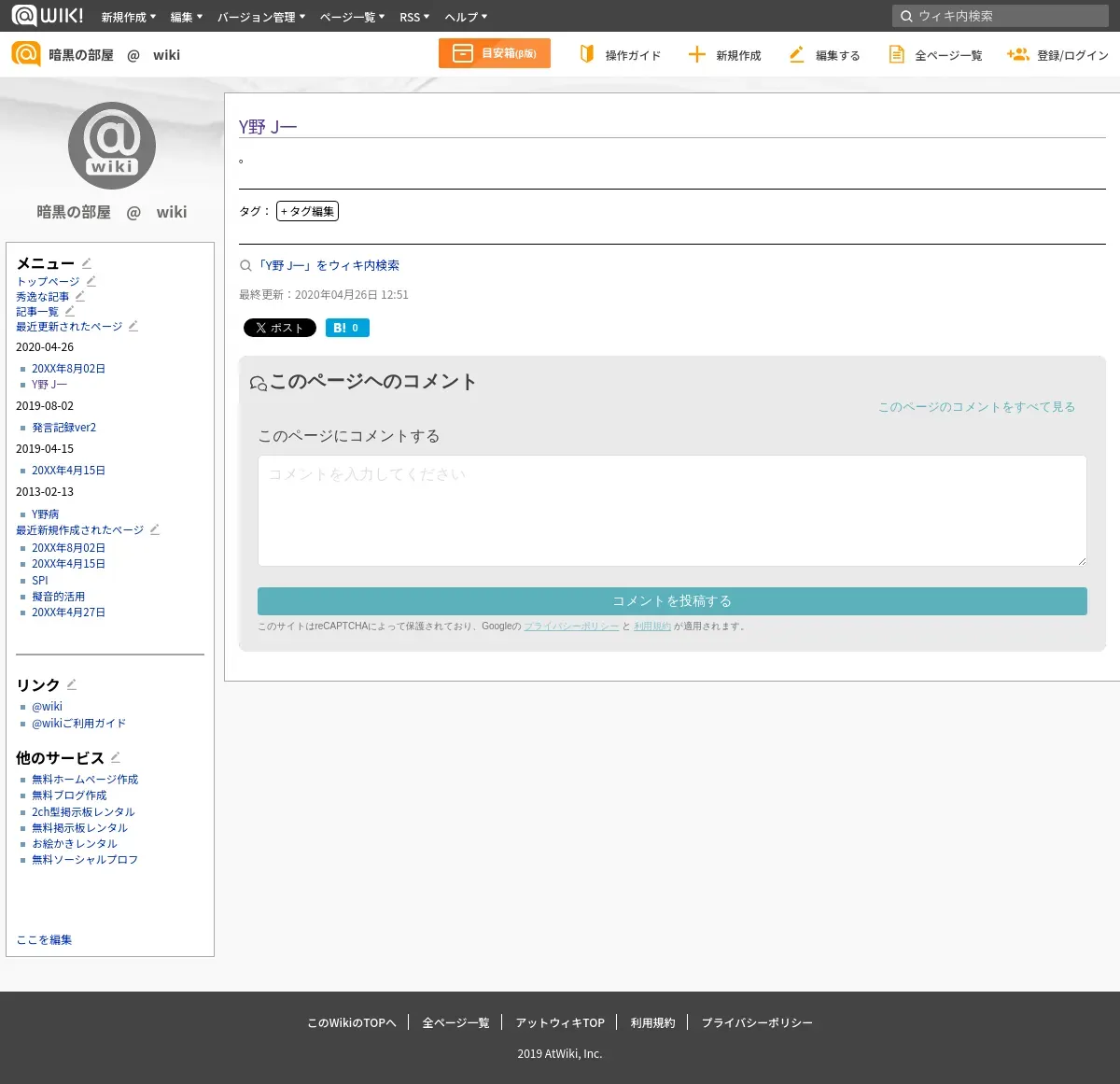Open the ヘルプ dropdown menu
Screen dimensions: 1120x1084
pyautogui.click(x=466, y=17)
